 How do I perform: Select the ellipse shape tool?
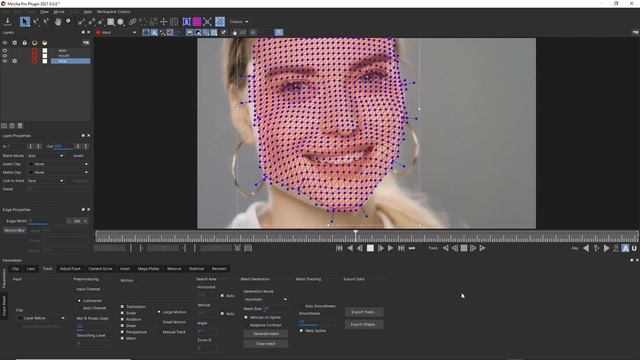(x=120, y=22)
